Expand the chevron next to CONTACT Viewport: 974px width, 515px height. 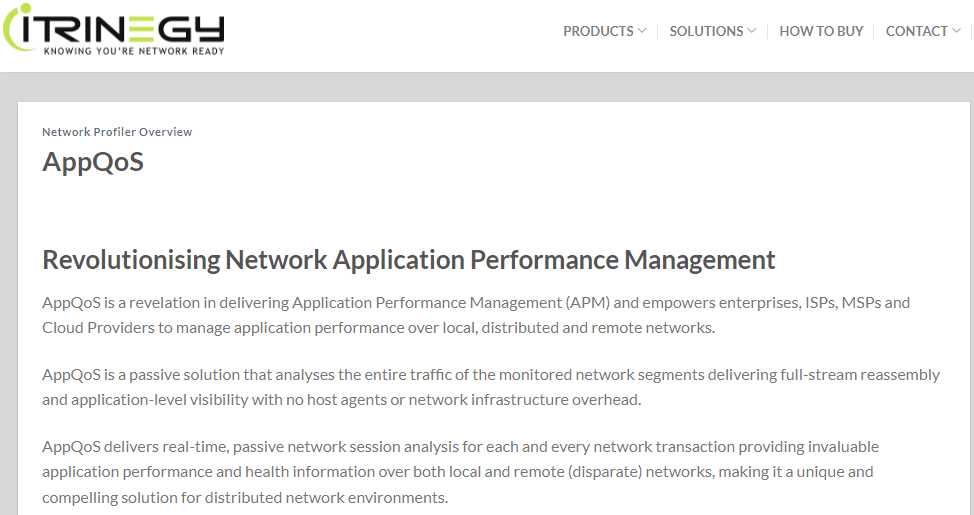point(957,30)
